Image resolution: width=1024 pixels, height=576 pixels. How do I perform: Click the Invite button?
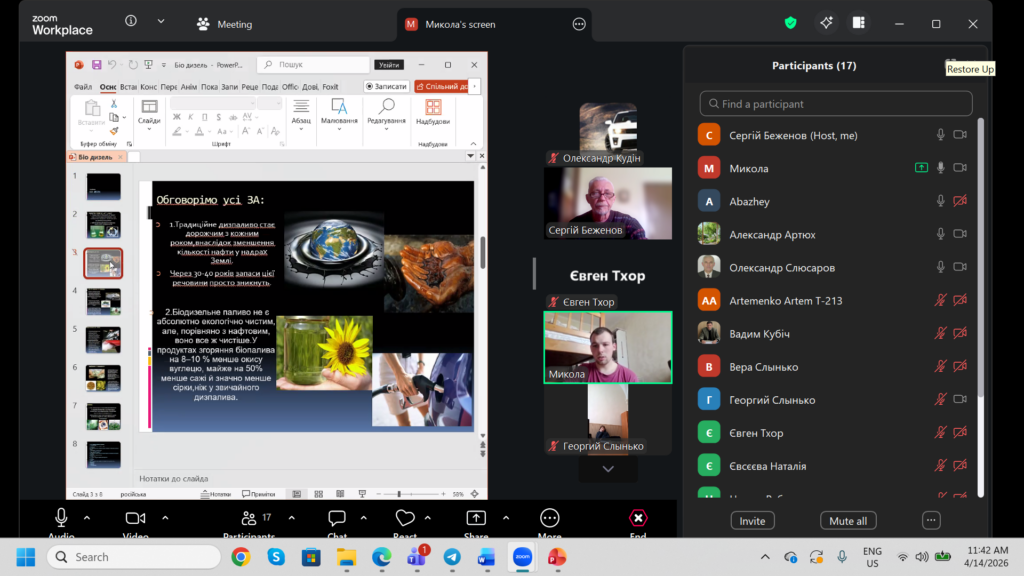[x=752, y=521]
